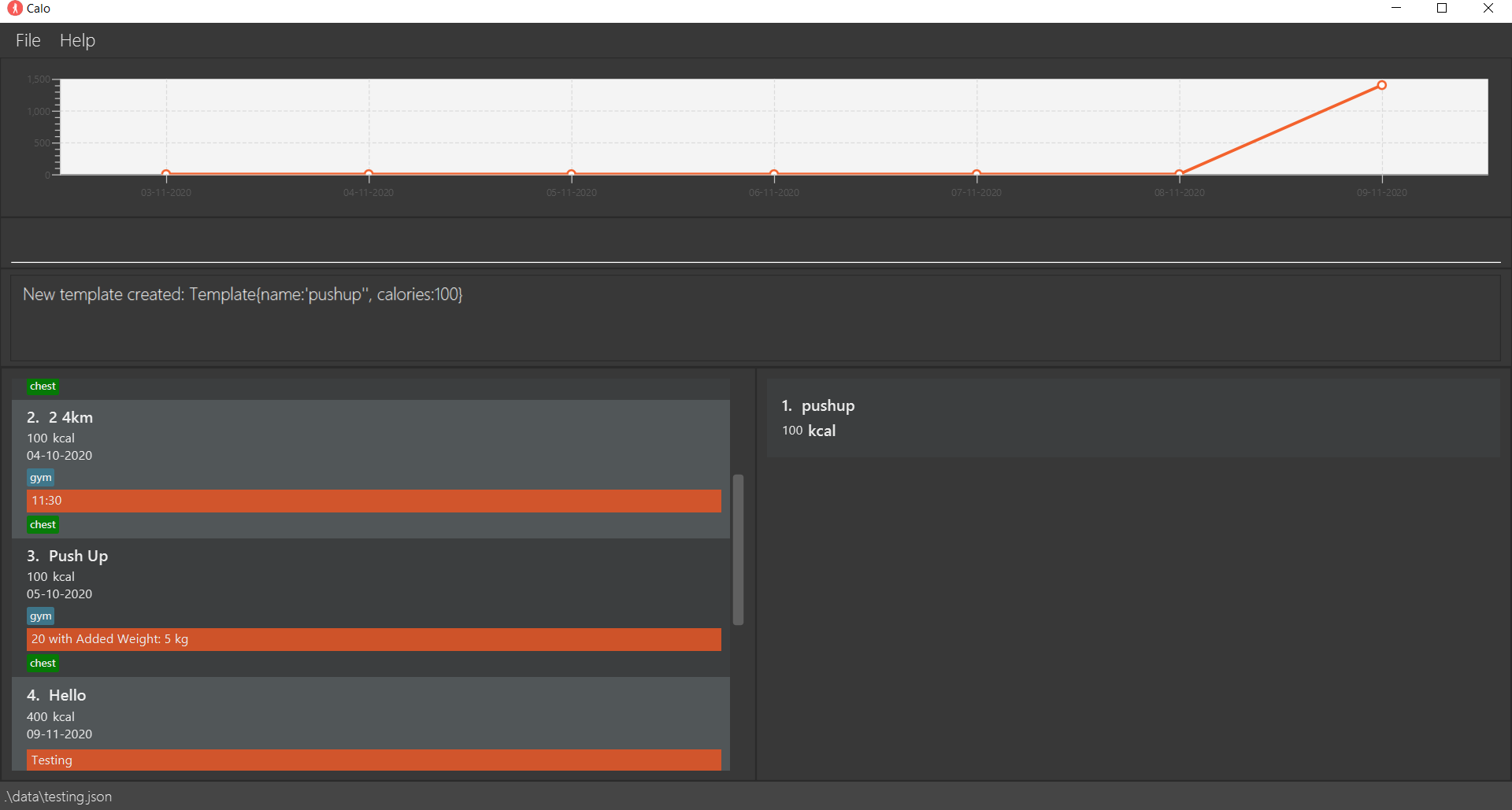Minimize the Calo window
Image resolution: width=1512 pixels, height=810 pixels.
coord(1396,9)
